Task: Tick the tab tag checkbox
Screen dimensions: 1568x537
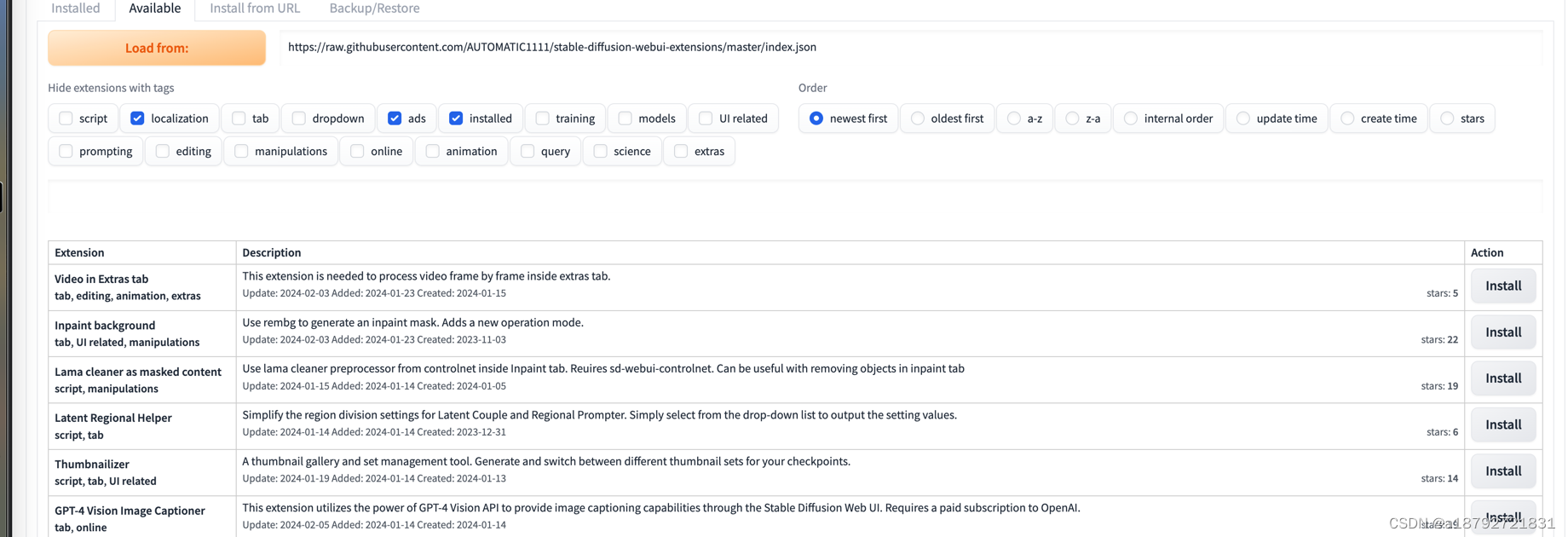Action: pyautogui.click(x=239, y=118)
